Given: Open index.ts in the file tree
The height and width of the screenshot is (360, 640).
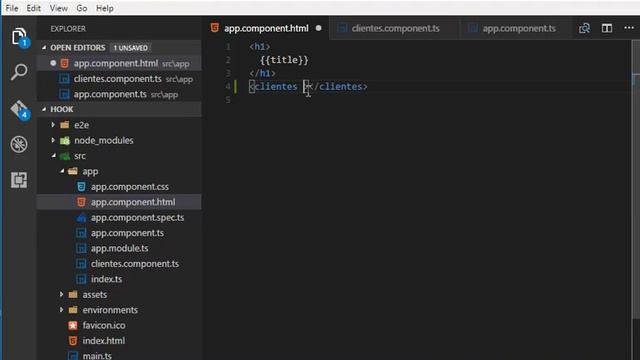Looking at the screenshot, I should coord(119,279).
